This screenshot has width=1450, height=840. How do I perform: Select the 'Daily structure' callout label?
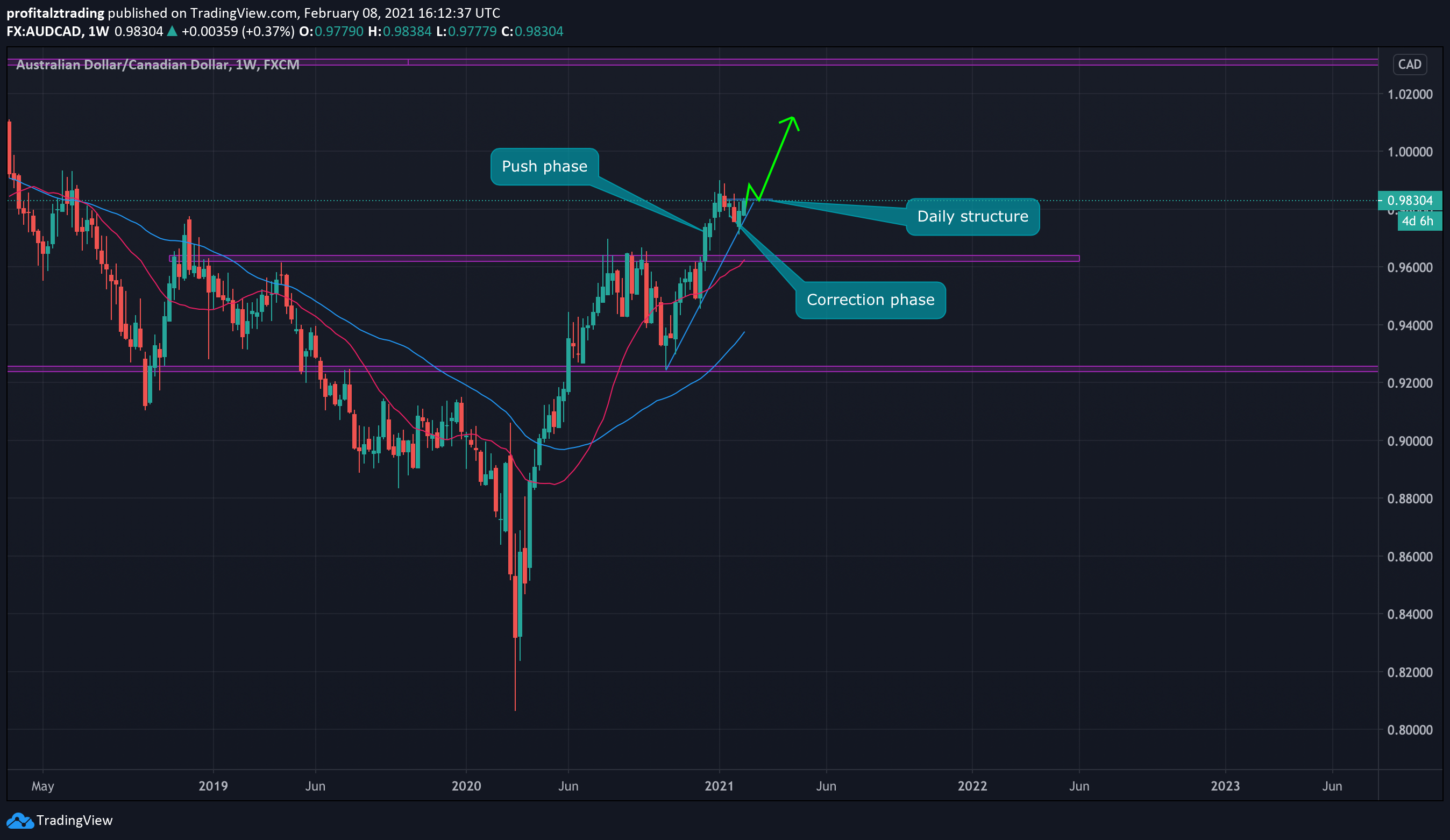point(972,216)
